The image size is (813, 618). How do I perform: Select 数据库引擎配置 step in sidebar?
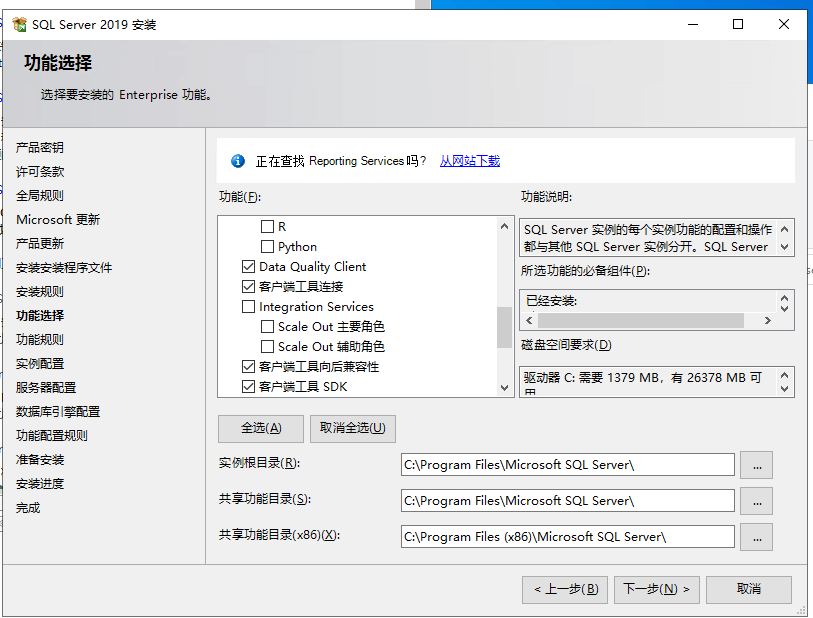[x=58, y=412]
